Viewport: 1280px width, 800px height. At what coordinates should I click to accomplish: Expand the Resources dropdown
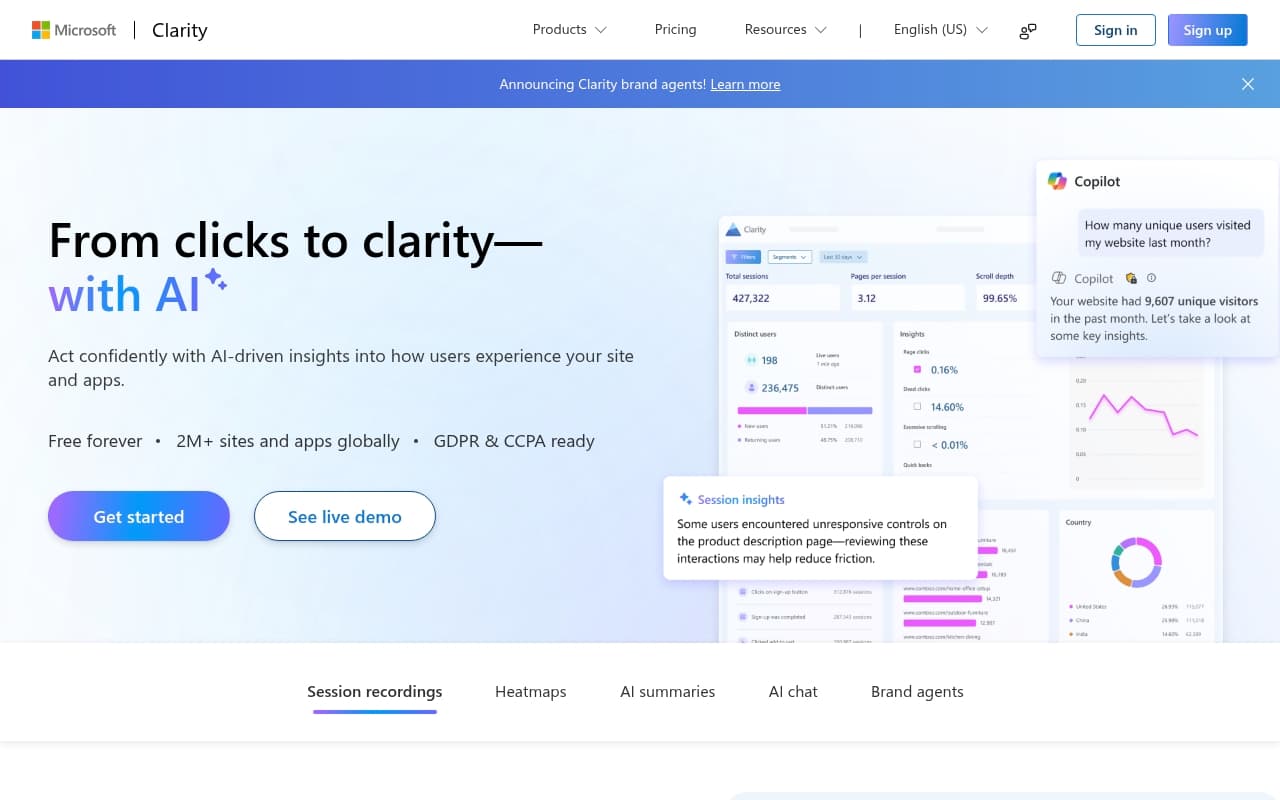click(784, 30)
